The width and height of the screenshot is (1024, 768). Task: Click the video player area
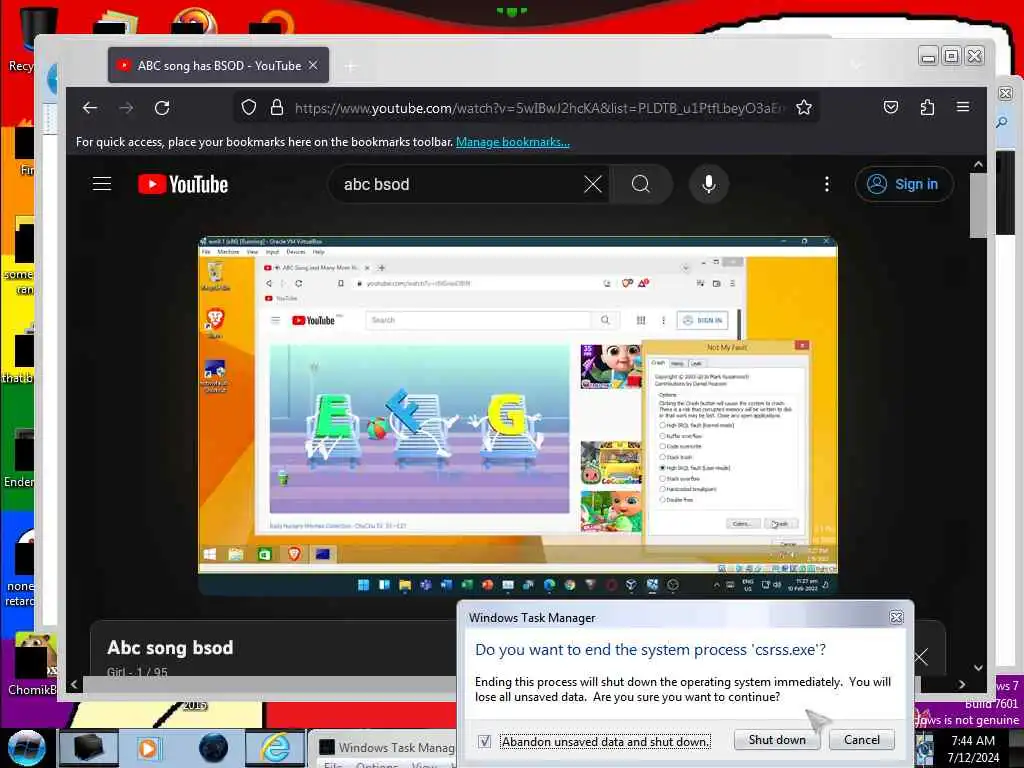point(517,416)
